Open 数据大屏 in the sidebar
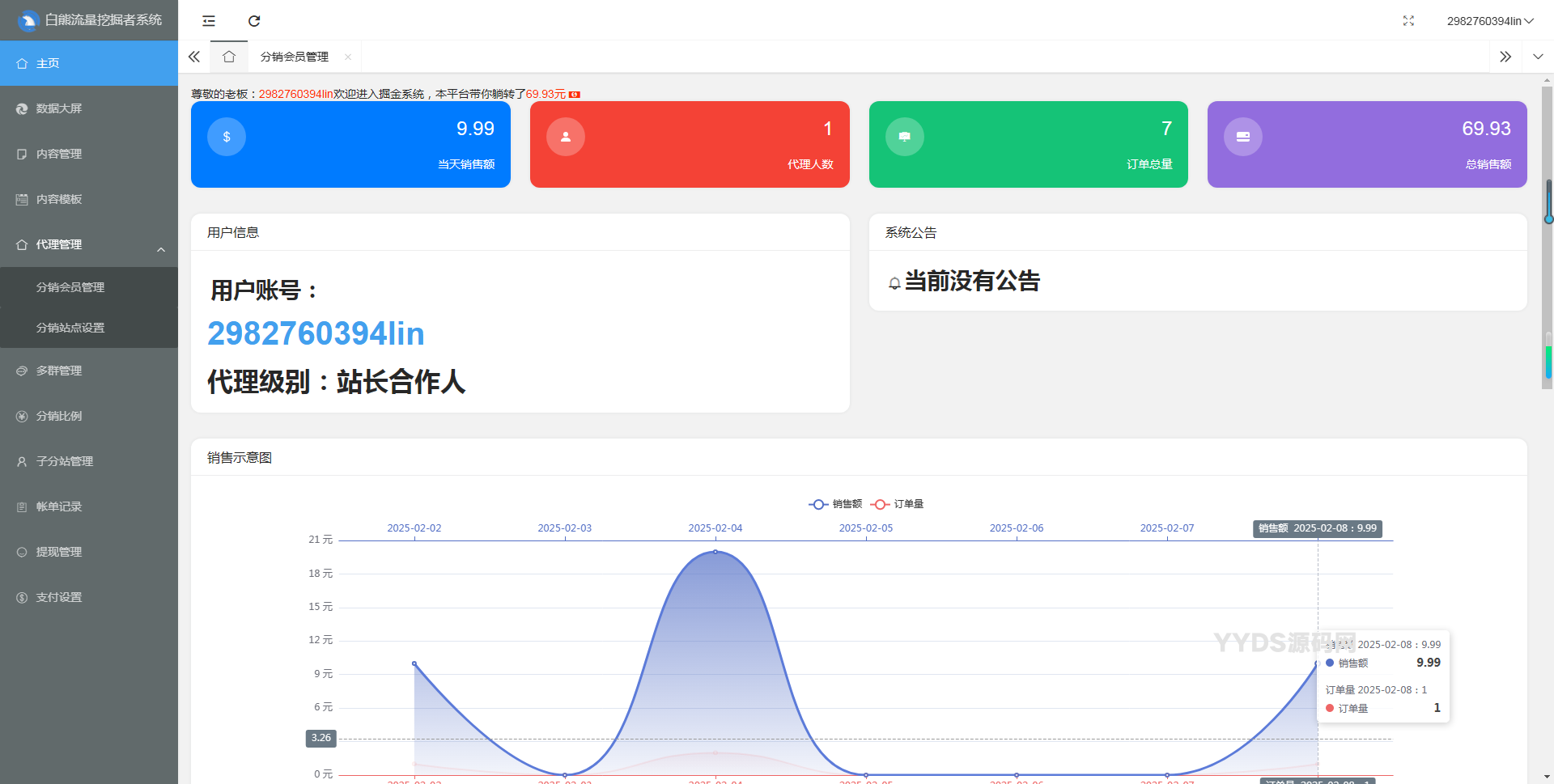Viewport: 1554px width, 784px height. coord(59,108)
